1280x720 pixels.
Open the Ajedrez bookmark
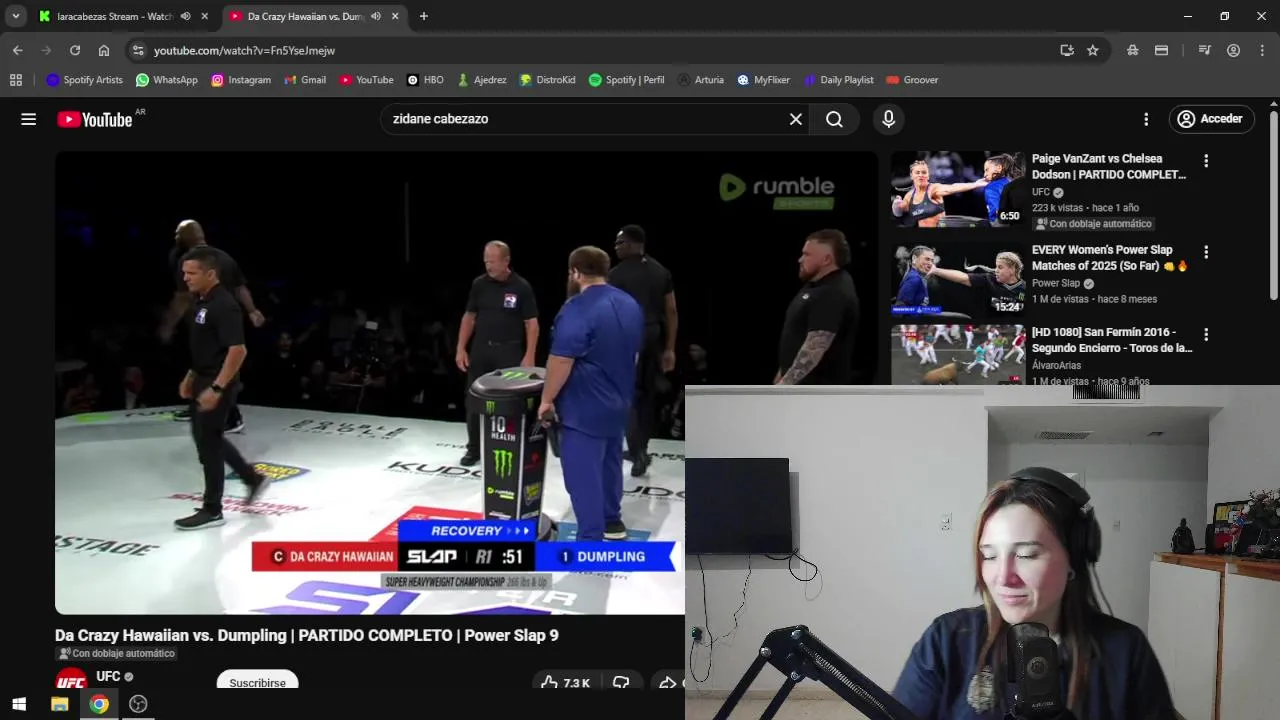click(481, 80)
